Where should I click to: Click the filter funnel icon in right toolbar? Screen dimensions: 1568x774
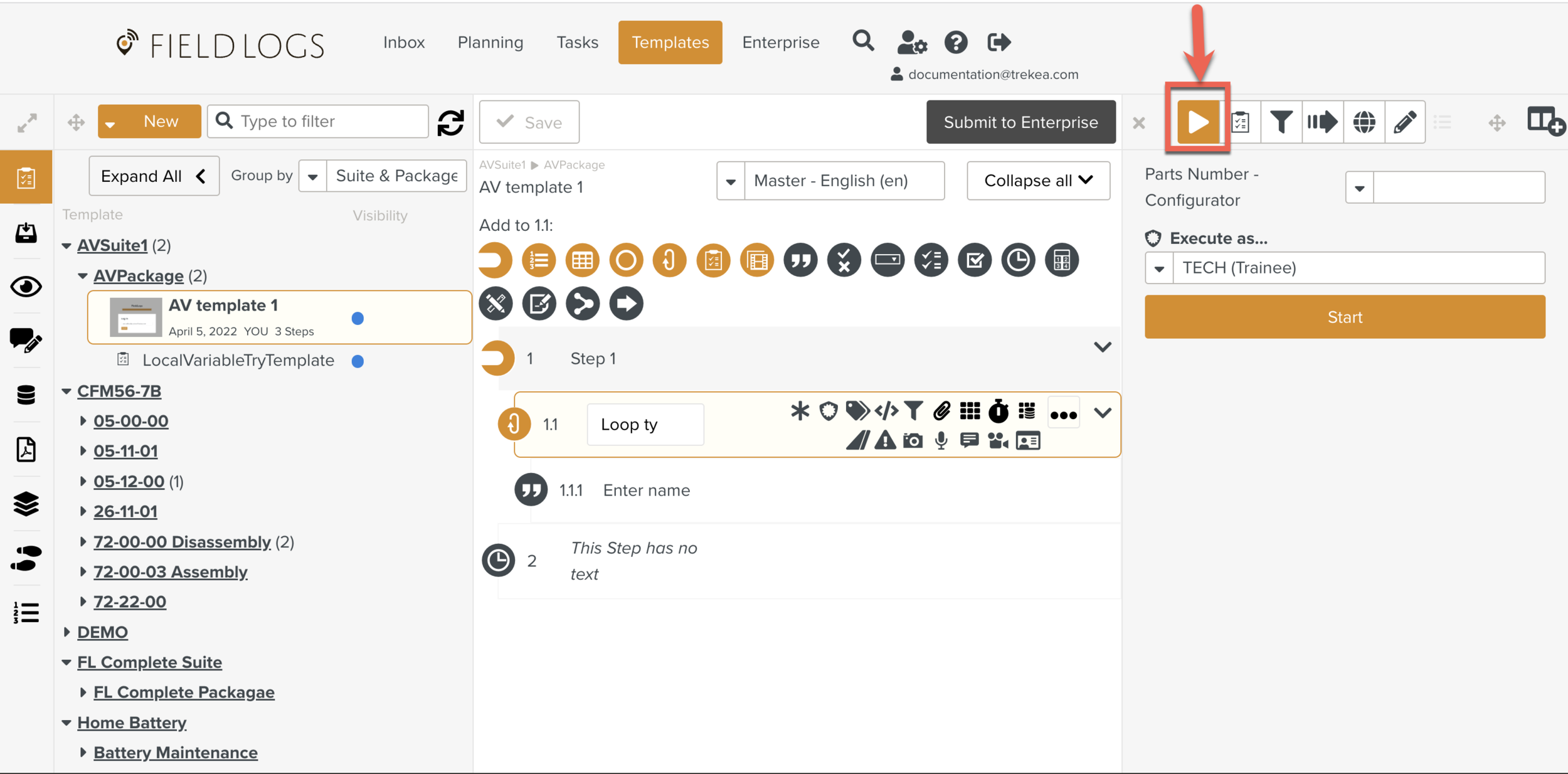pyautogui.click(x=1281, y=122)
